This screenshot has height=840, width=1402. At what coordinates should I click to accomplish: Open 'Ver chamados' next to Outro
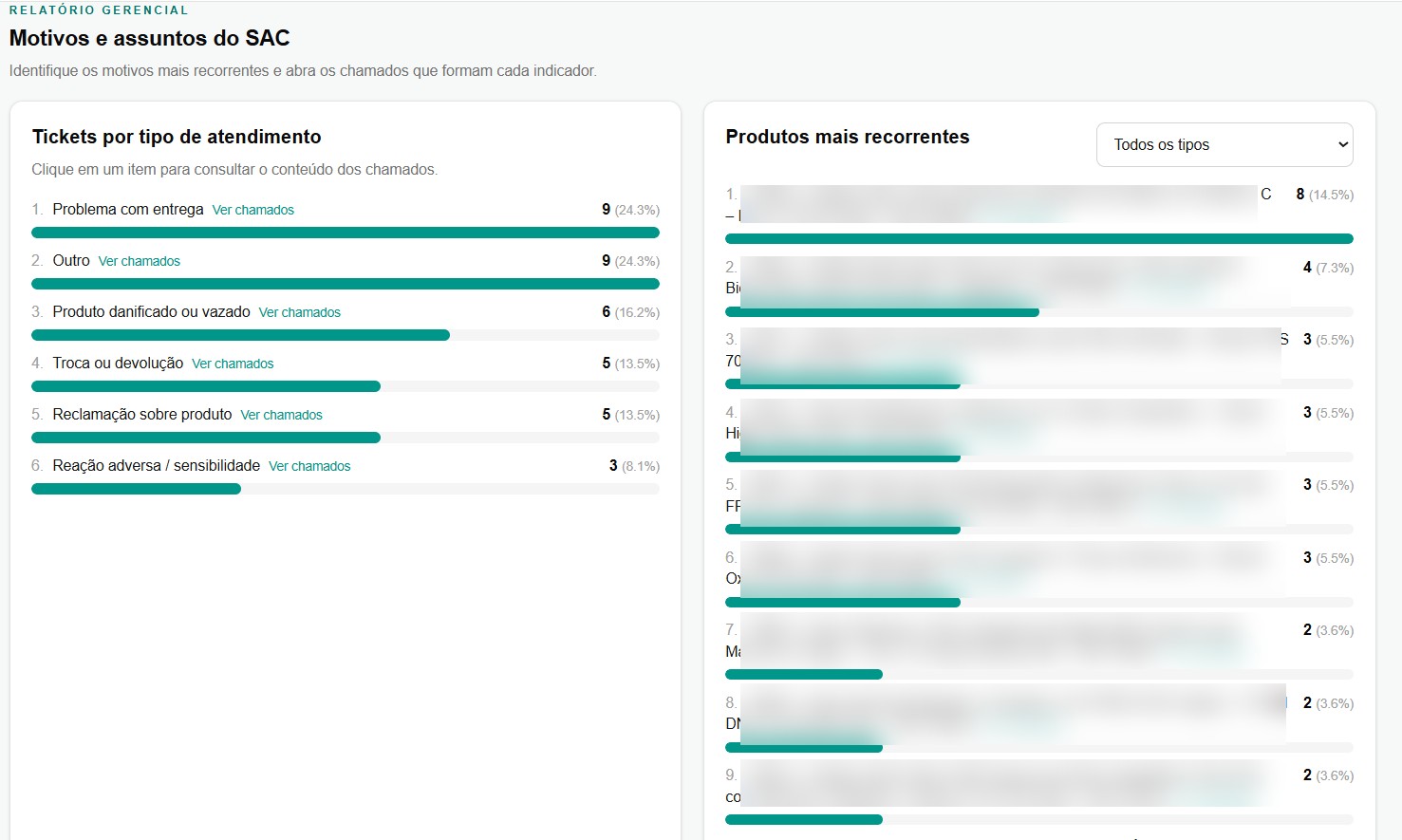coord(140,261)
